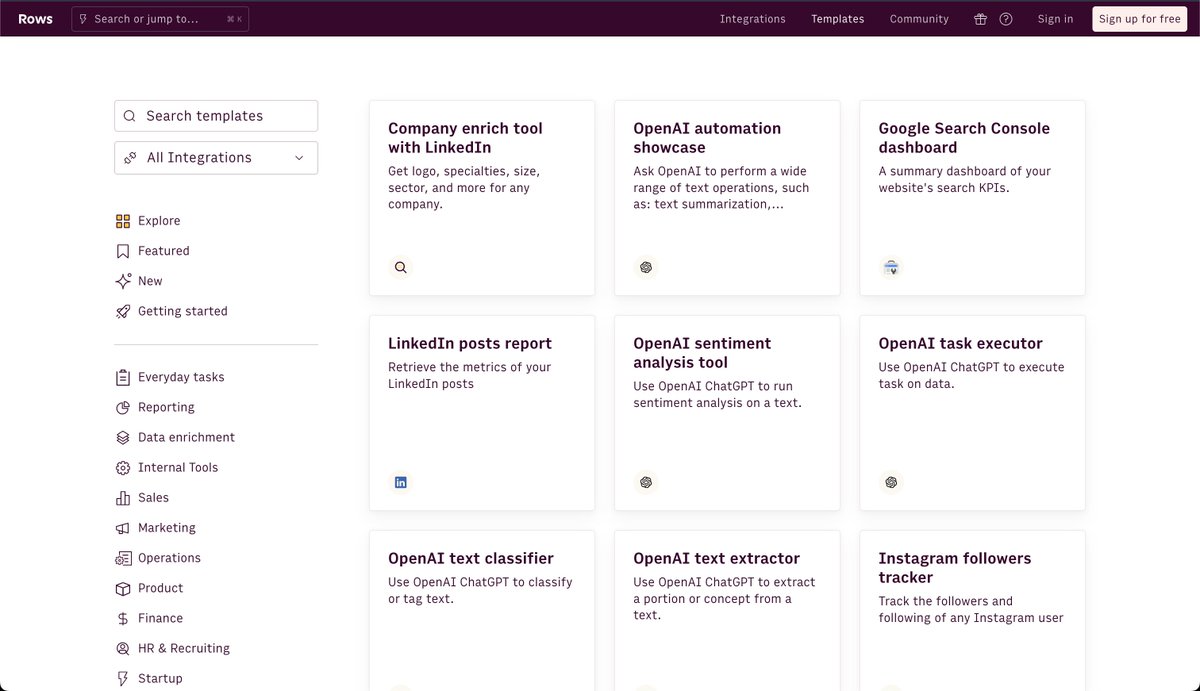Click the Finance dollar icon
The height and width of the screenshot is (691, 1200).
123,618
